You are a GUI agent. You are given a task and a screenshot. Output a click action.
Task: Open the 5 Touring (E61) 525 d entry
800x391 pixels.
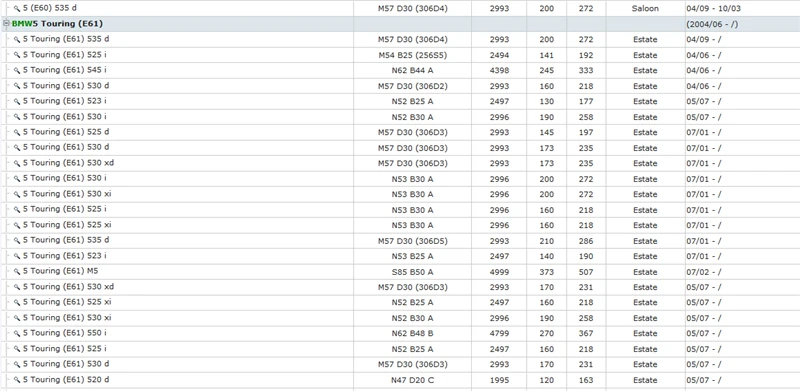tap(66, 132)
